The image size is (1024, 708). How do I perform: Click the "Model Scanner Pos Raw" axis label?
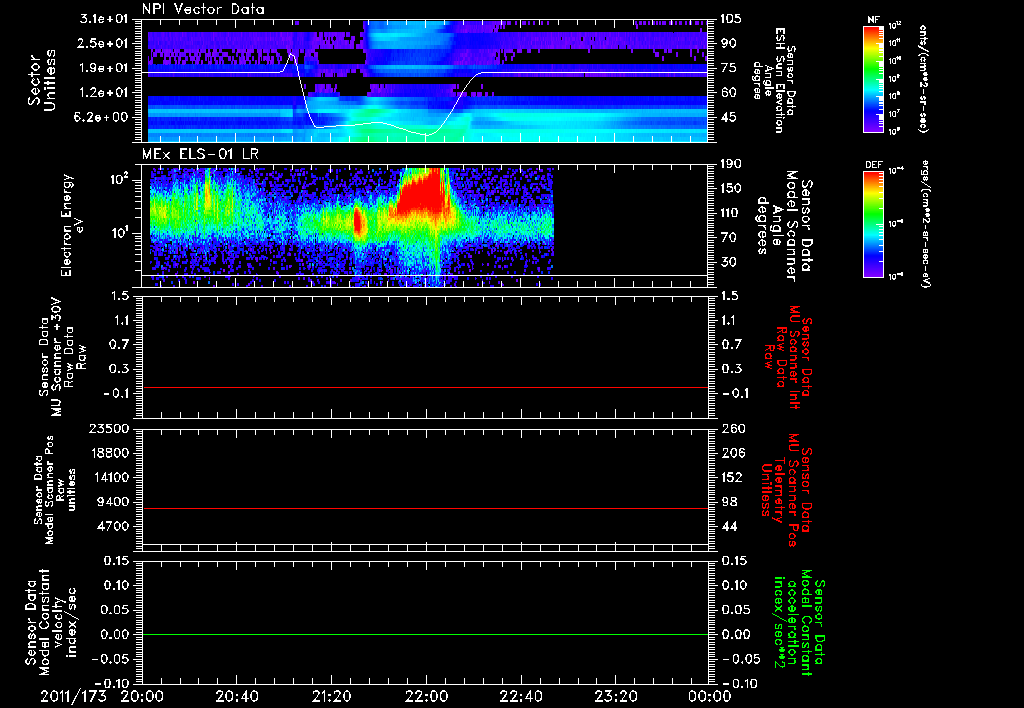pyautogui.click(x=54, y=490)
